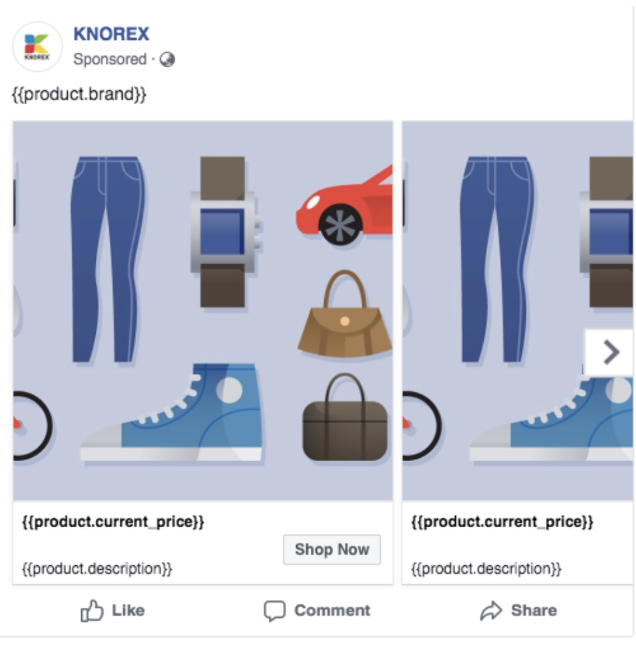
Task: Click the thumbs-up Like icon
Action: coord(92,611)
